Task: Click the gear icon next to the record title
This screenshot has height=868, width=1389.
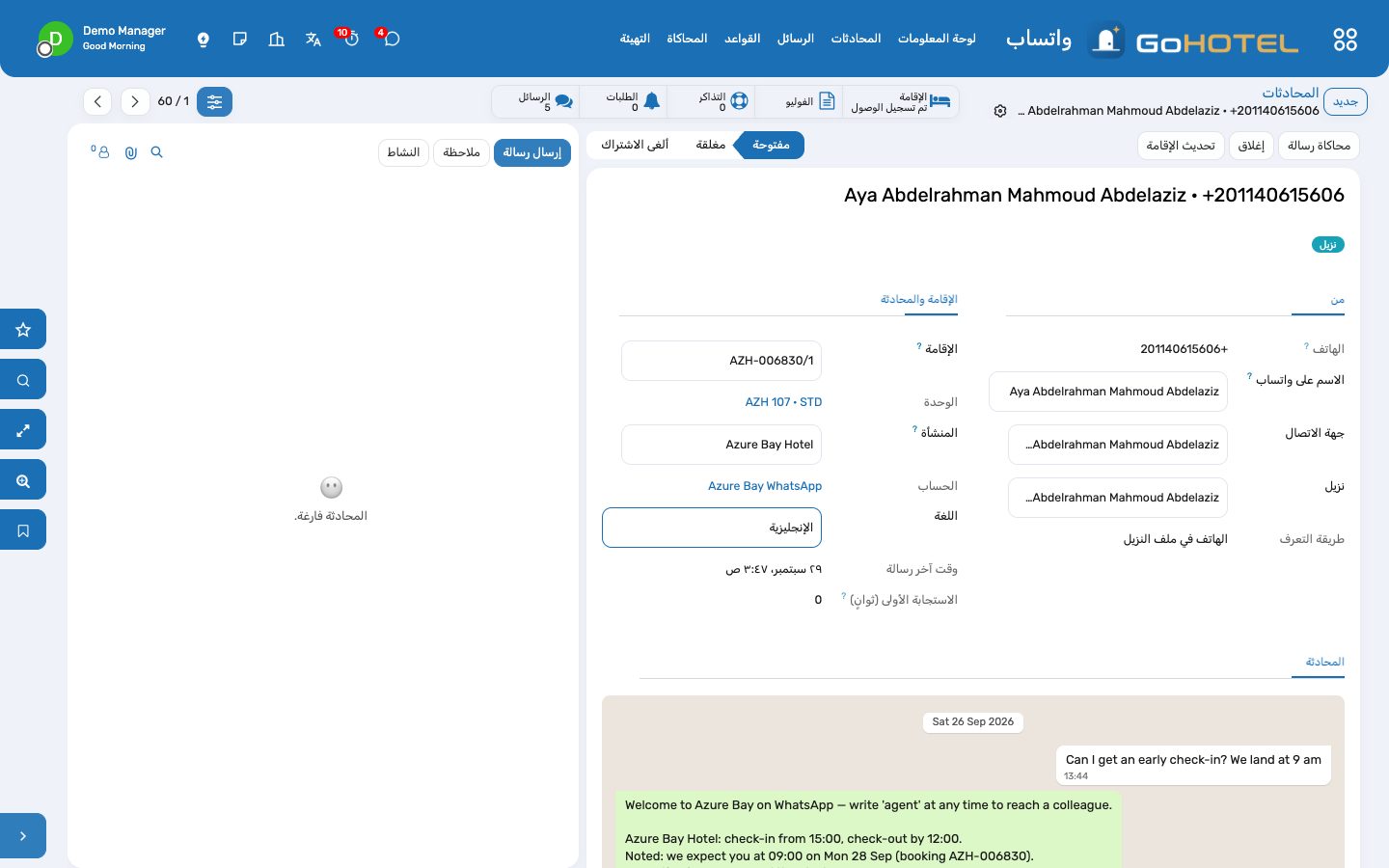Action: tap(1000, 111)
